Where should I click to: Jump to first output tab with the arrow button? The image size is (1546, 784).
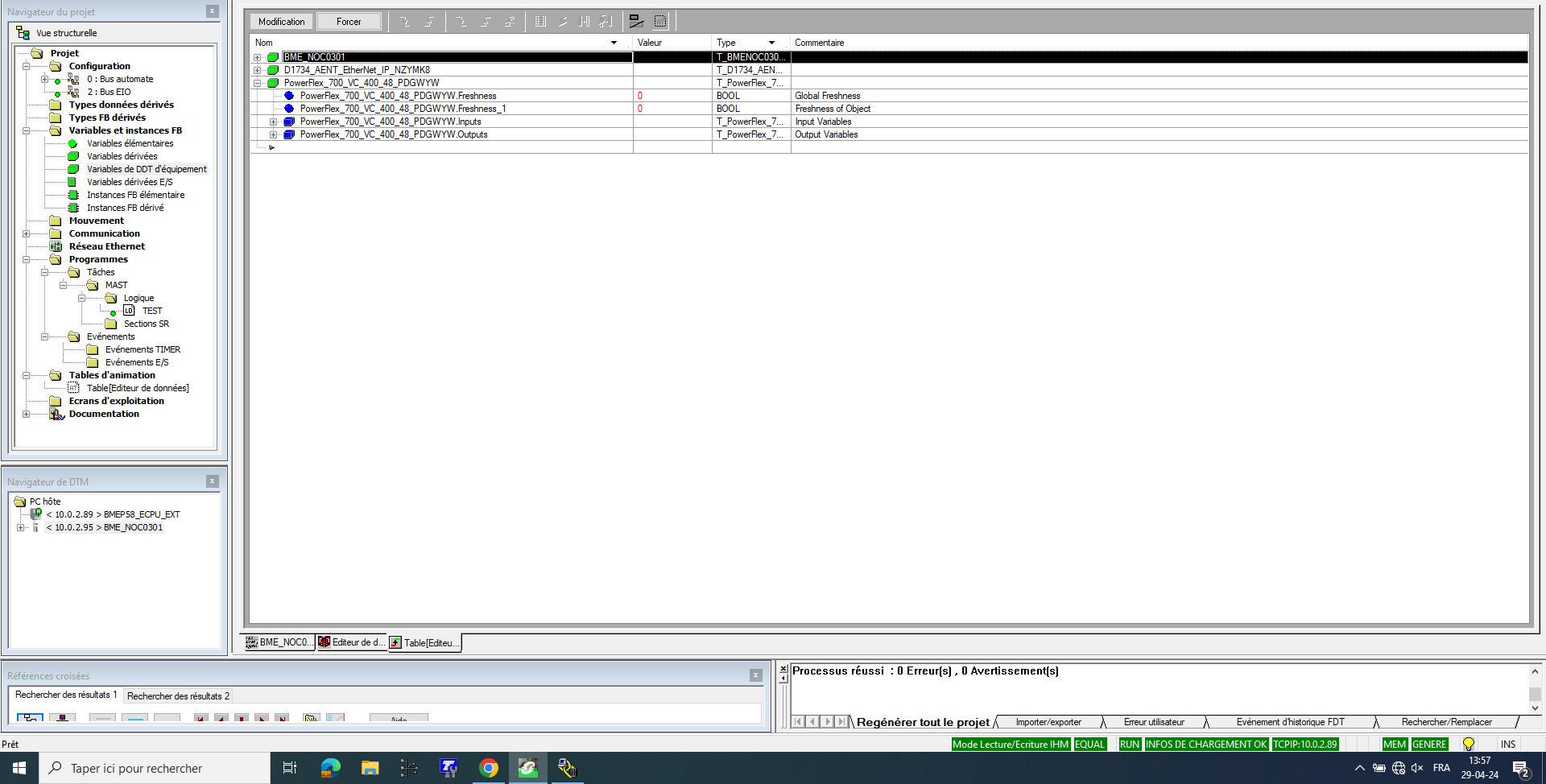pos(798,722)
